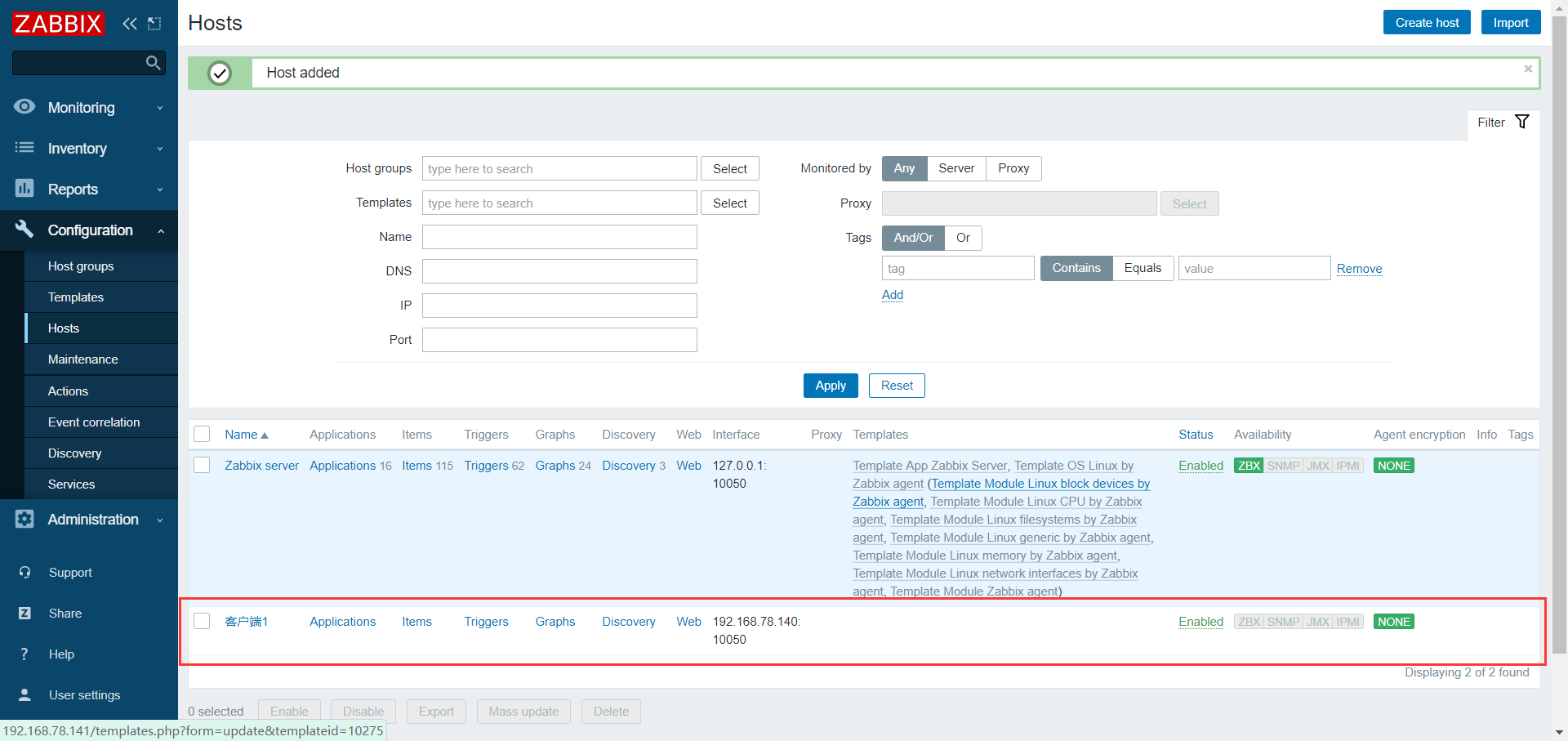This screenshot has width=1568, height=741.
Task: Click the Name filter input field
Action: click(559, 237)
